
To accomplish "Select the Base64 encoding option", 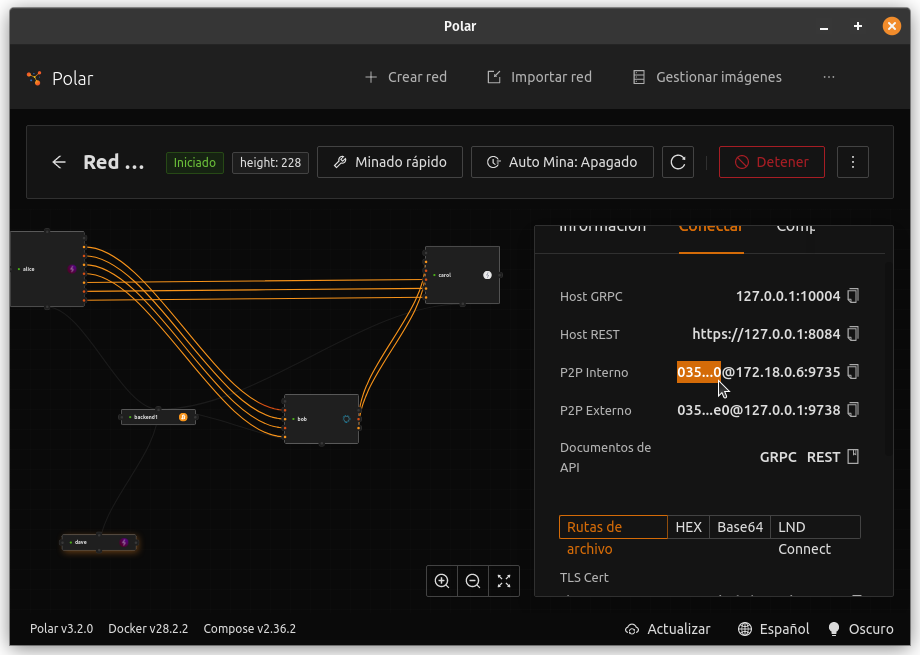I will pyautogui.click(x=740, y=527).
